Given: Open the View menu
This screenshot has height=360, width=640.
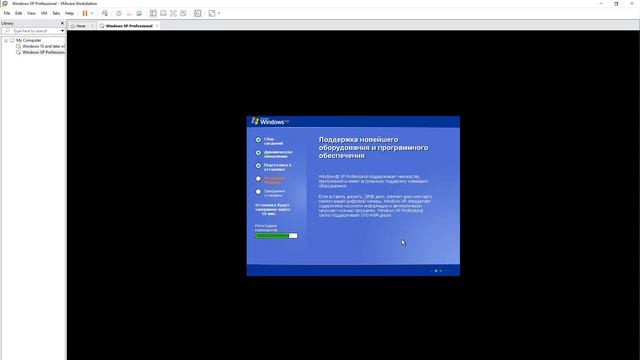Looking at the screenshot, I should tap(31, 13).
